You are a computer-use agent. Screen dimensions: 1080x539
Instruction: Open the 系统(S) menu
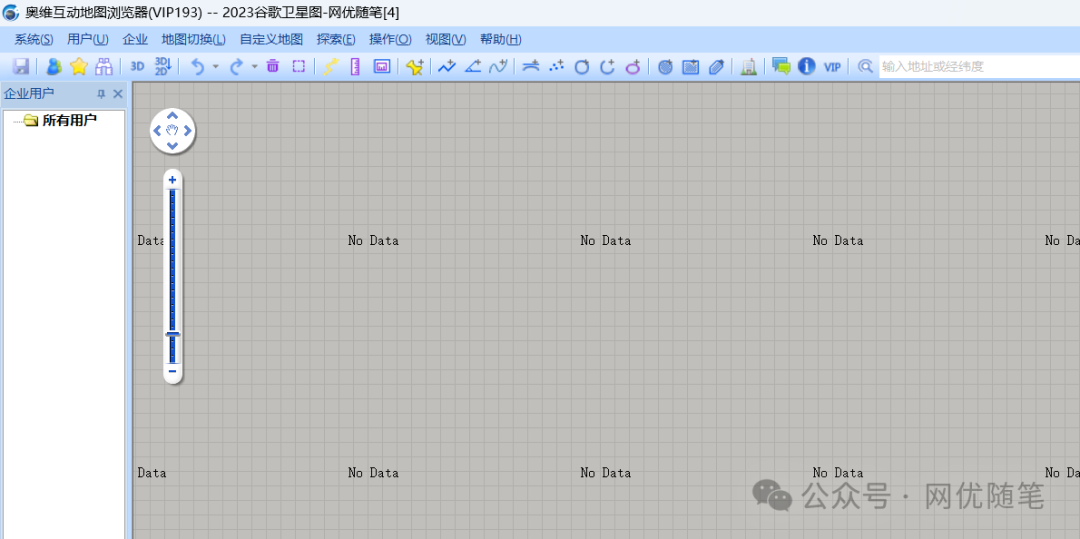(x=34, y=39)
